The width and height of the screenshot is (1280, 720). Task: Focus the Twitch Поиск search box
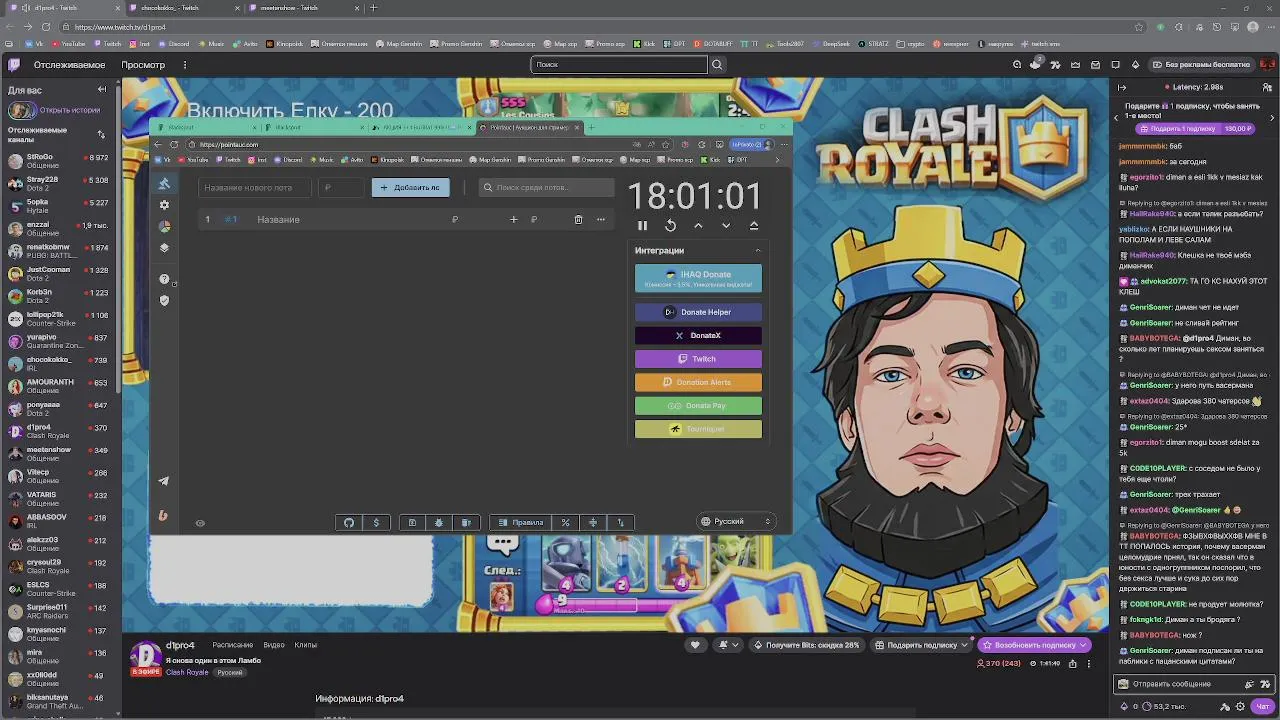[618, 64]
